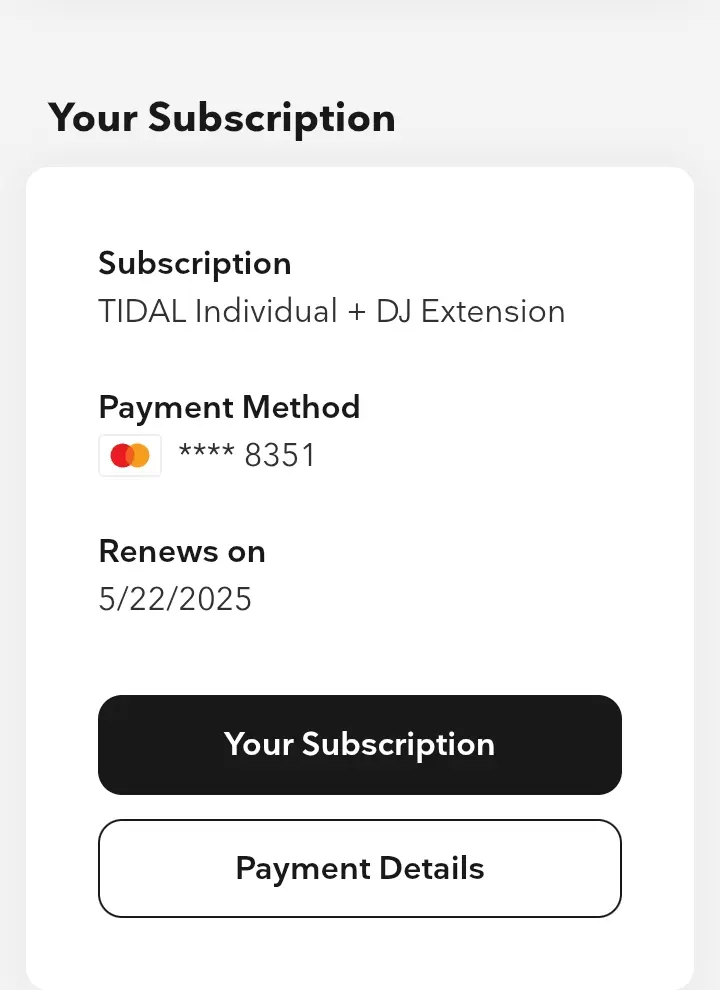The width and height of the screenshot is (720, 990).
Task: Click the Payment Method label
Action: click(x=229, y=407)
